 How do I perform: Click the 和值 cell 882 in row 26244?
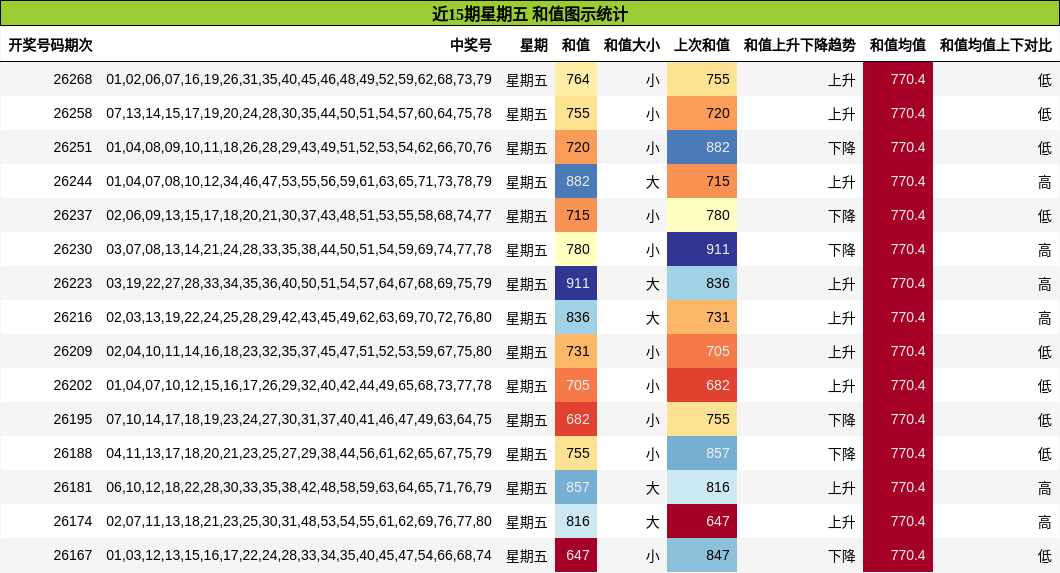tap(576, 181)
